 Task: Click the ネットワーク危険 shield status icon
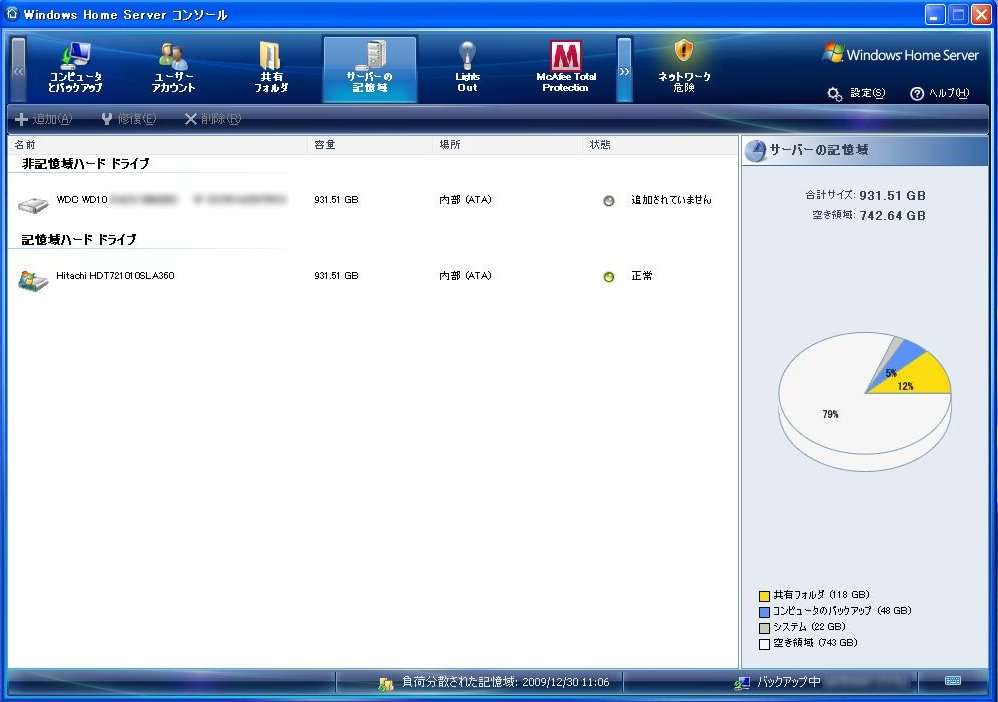point(684,50)
